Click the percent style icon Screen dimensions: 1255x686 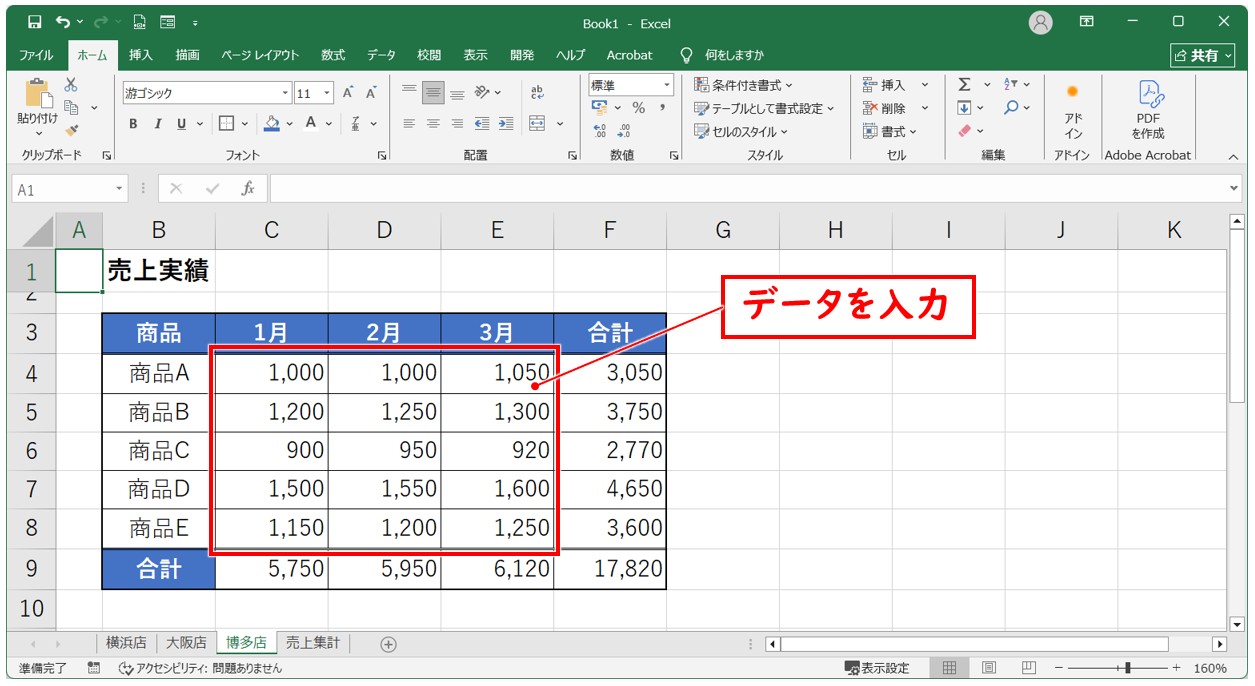click(638, 108)
